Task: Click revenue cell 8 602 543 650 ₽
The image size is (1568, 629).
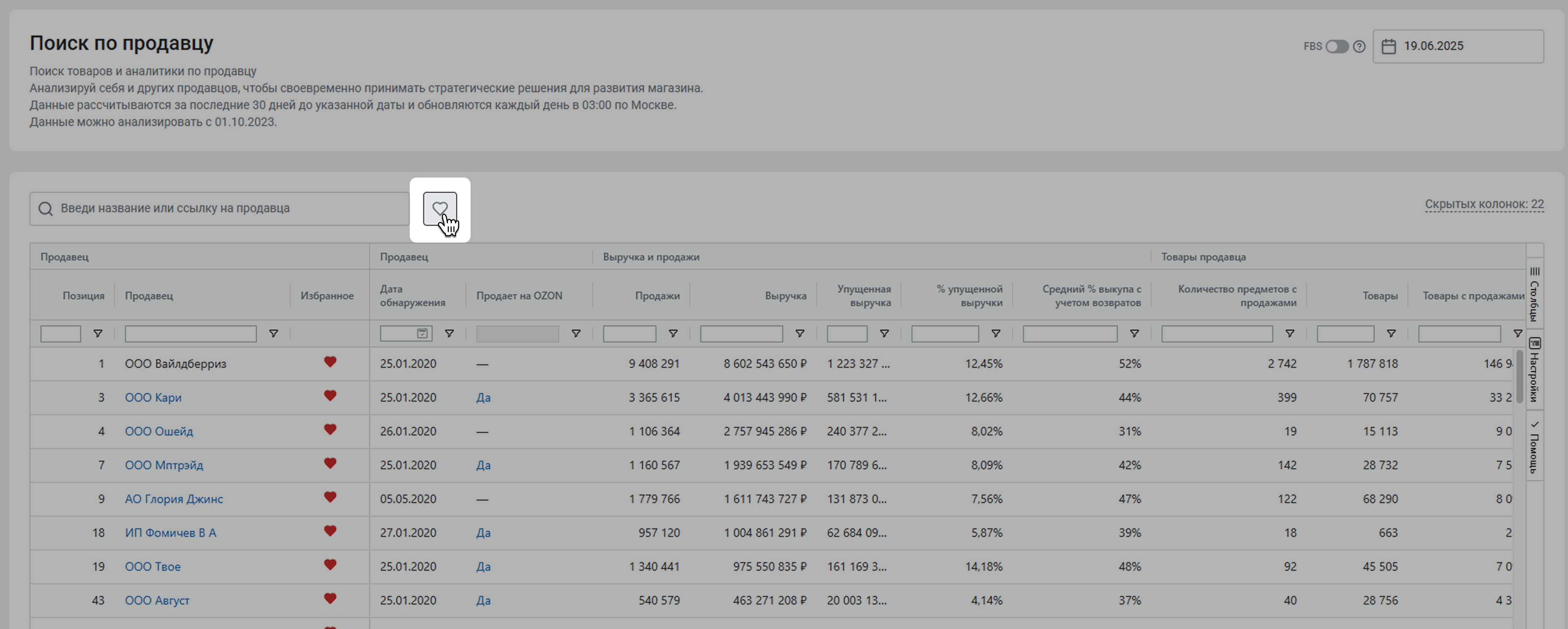Action: [765, 364]
